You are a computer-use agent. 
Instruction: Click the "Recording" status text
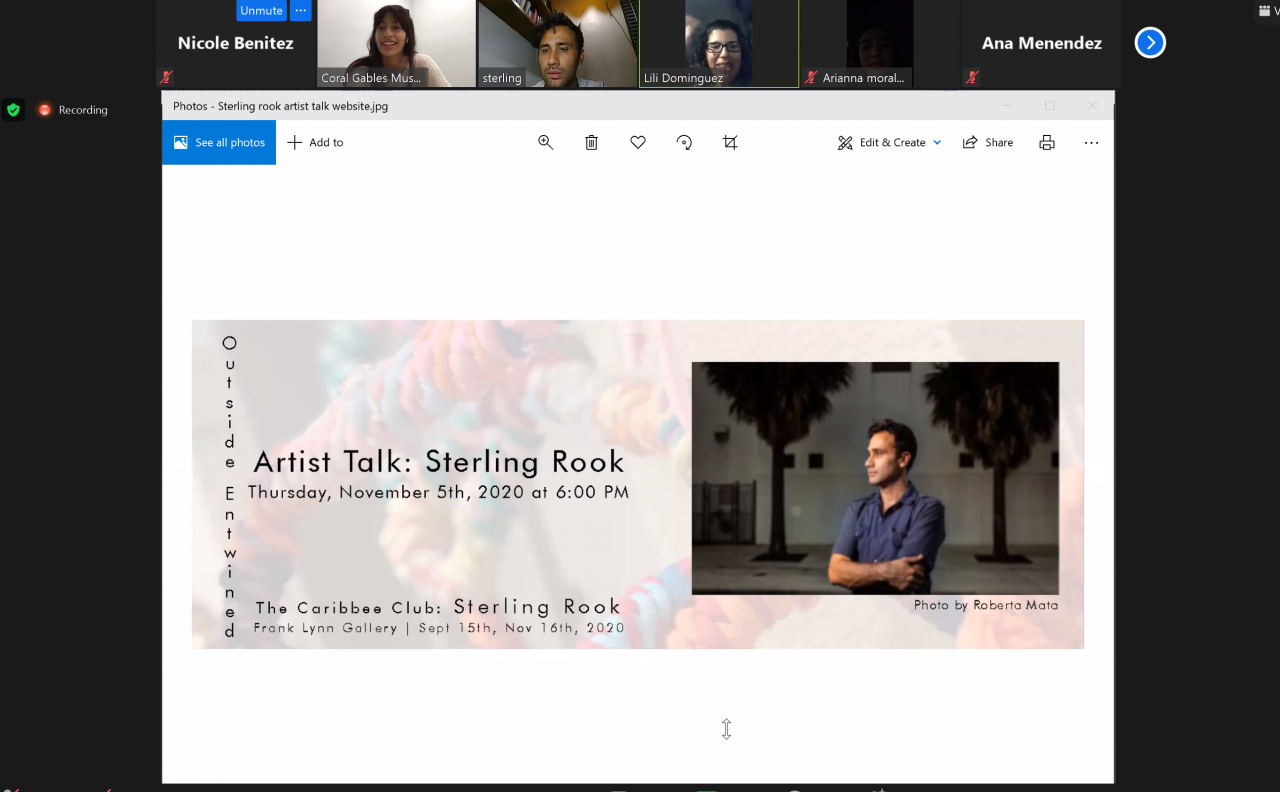[83, 110]
